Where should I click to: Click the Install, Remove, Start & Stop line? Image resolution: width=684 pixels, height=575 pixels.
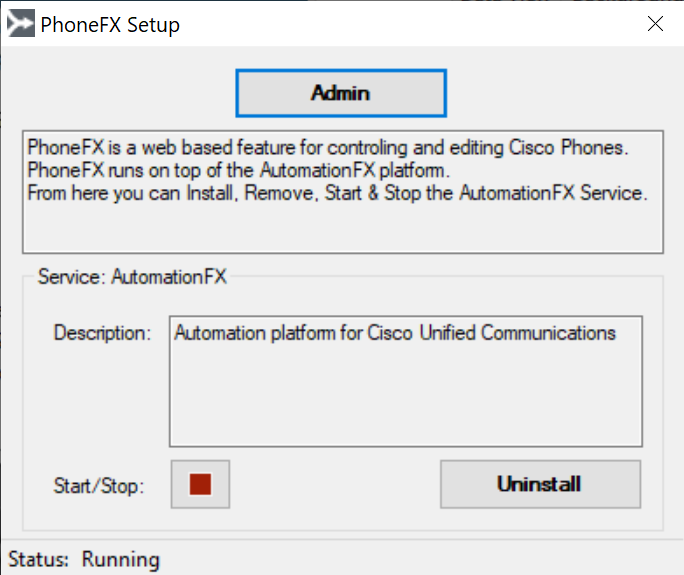pyautogui.click(x=337, y=193)
